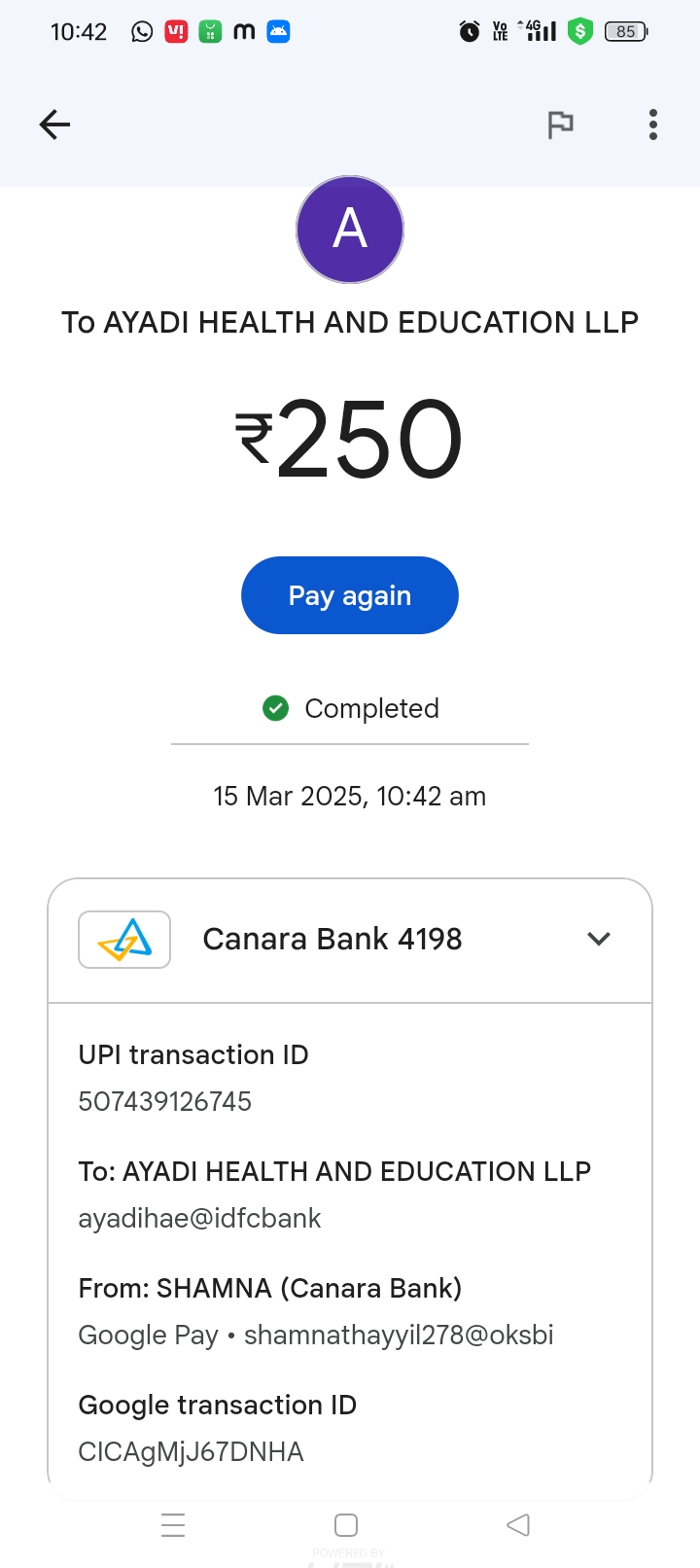The width and height of the screenshot is (700, 1568).
Task: Tap the UPI transaction ID number 507439126745
Action: click(165, 1101)
